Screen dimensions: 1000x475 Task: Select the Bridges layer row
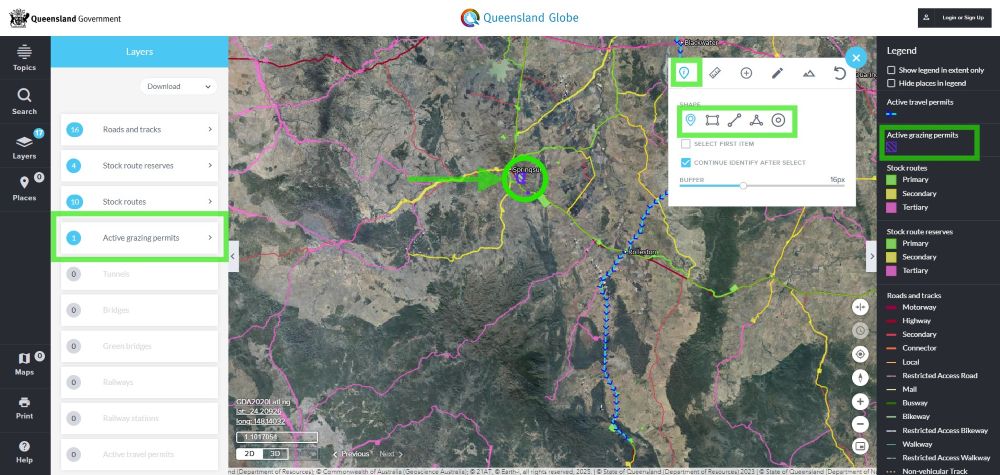click(139, 310)
